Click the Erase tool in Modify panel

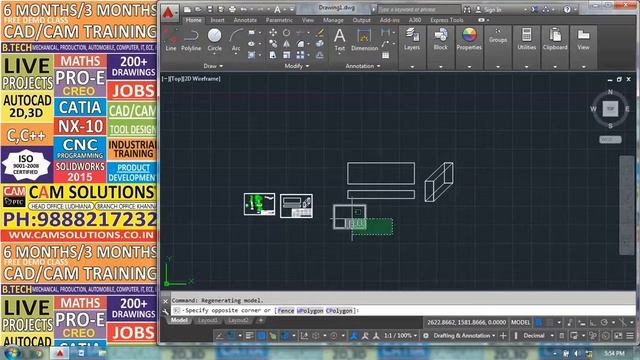320,33
